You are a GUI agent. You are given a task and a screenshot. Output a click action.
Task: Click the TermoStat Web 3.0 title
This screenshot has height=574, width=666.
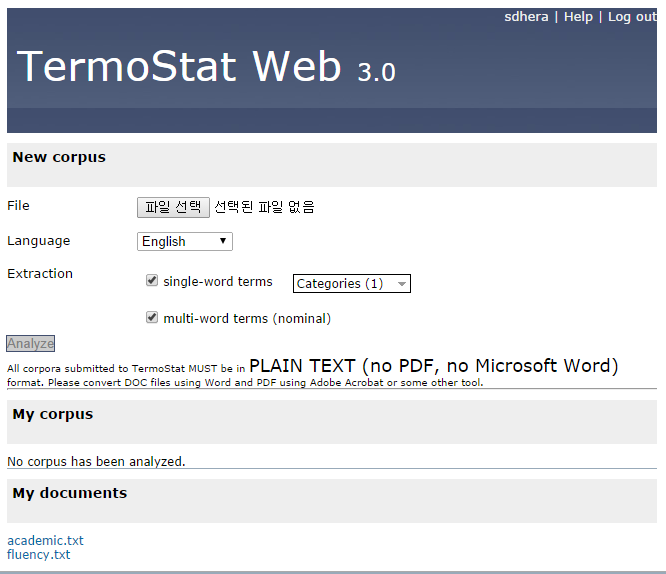206,66
